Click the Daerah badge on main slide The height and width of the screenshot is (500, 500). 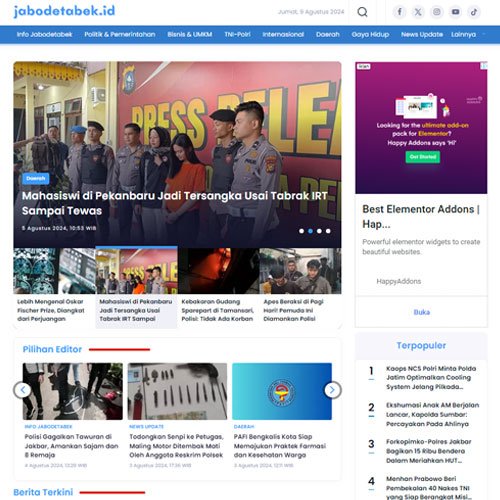(x=36, y=178)
